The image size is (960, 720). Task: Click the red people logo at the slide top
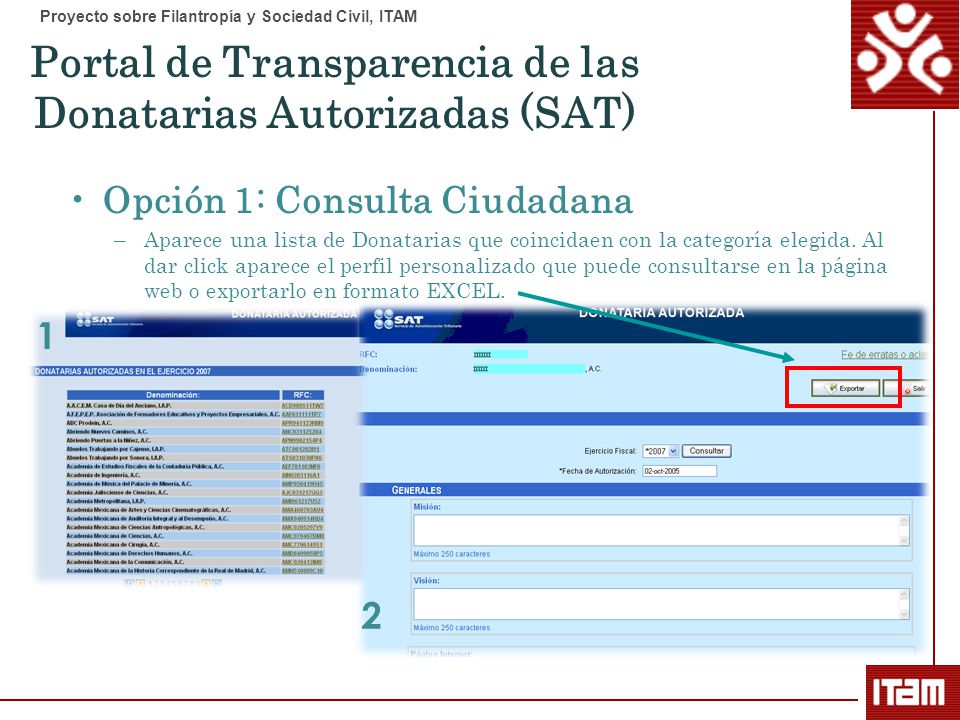905,54
